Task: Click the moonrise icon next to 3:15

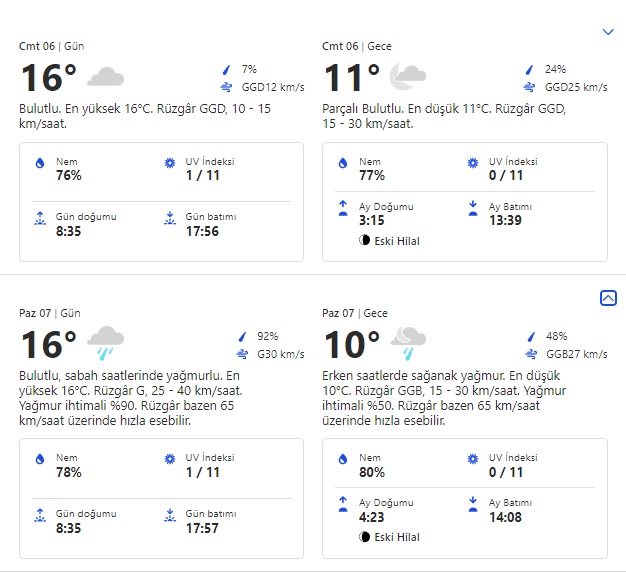Action: pos(343,209)
